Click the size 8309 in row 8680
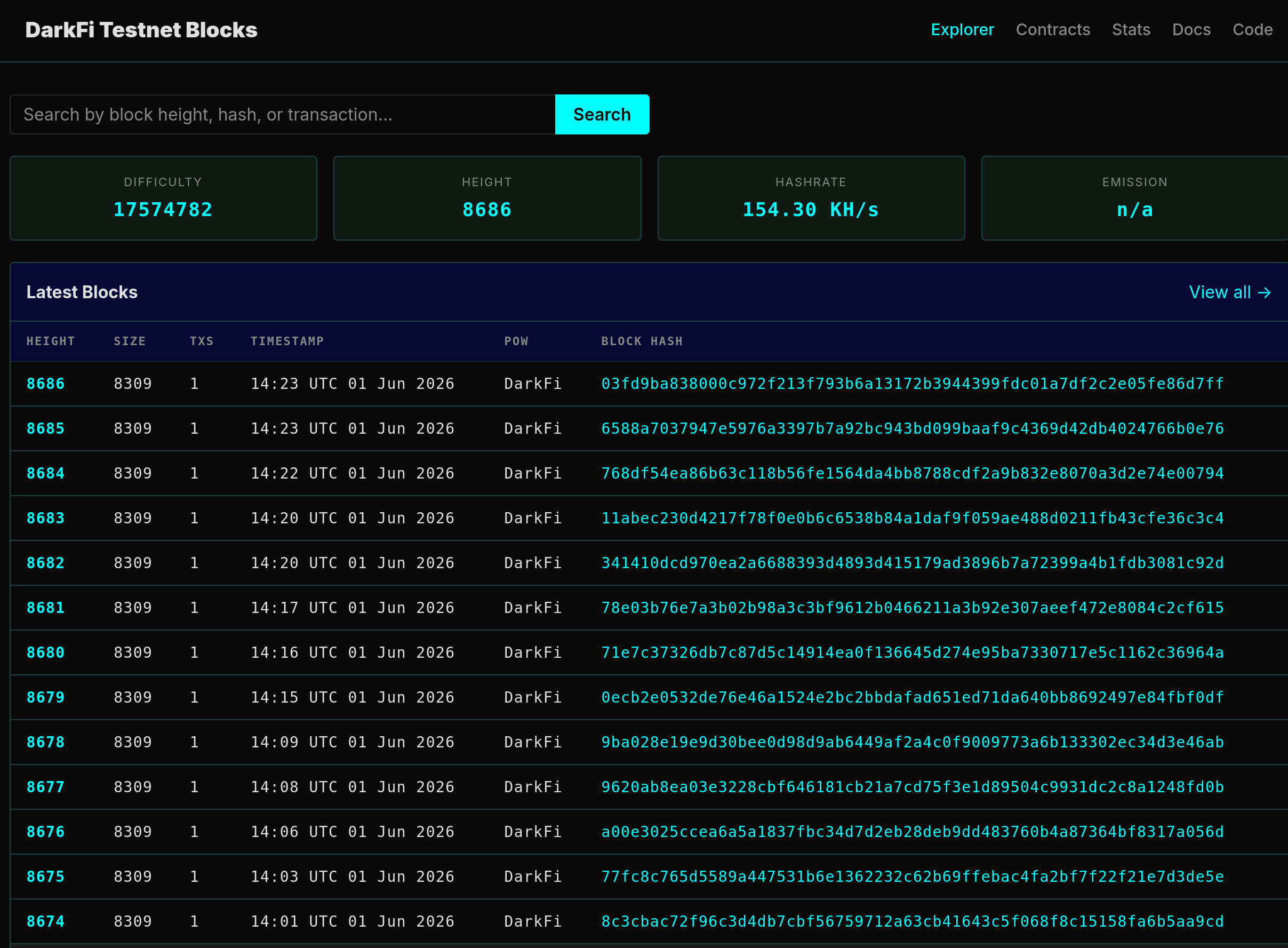The image size is (1288, 948). [x=132, y=652]
